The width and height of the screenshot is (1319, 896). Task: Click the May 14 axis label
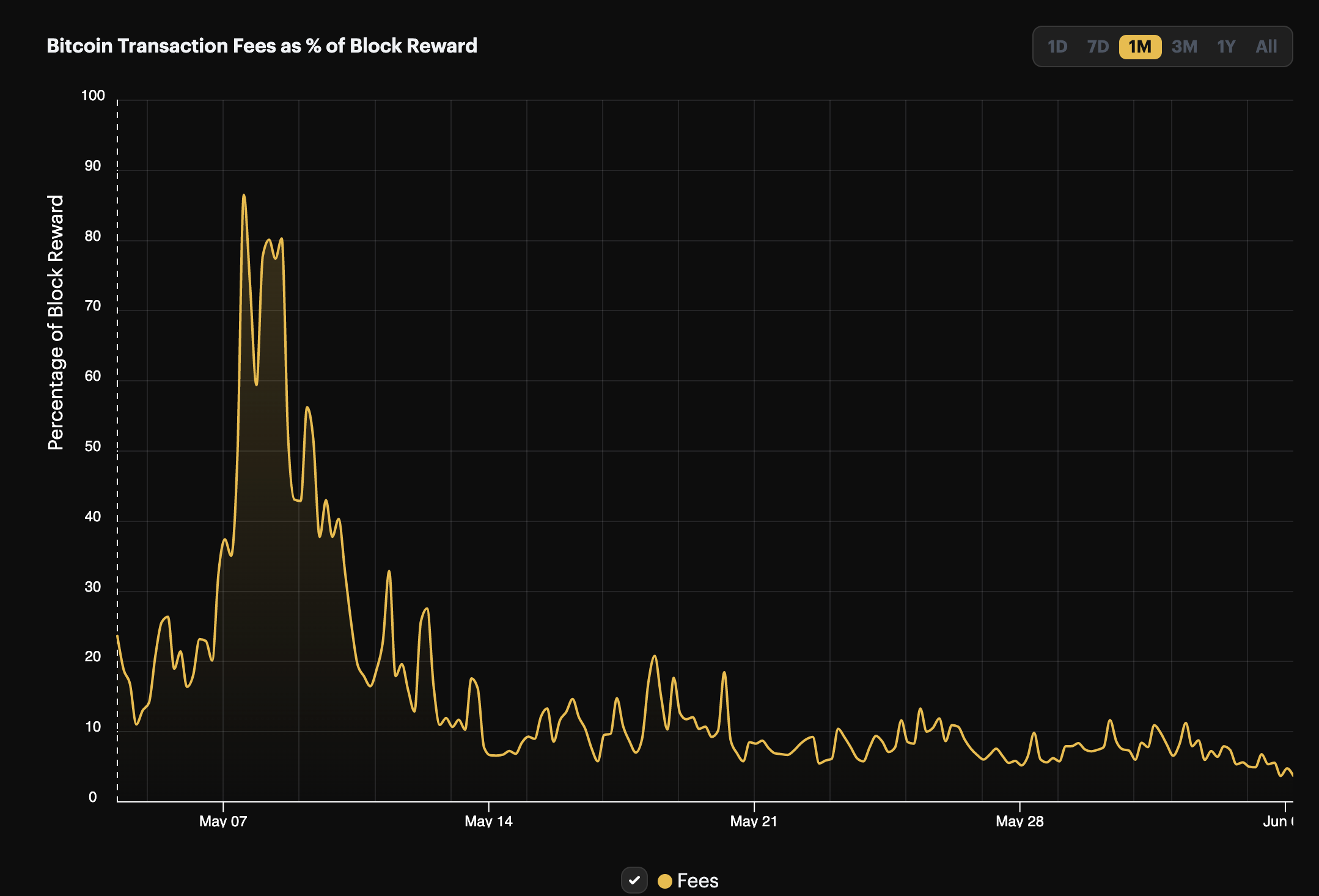(489, 821)
